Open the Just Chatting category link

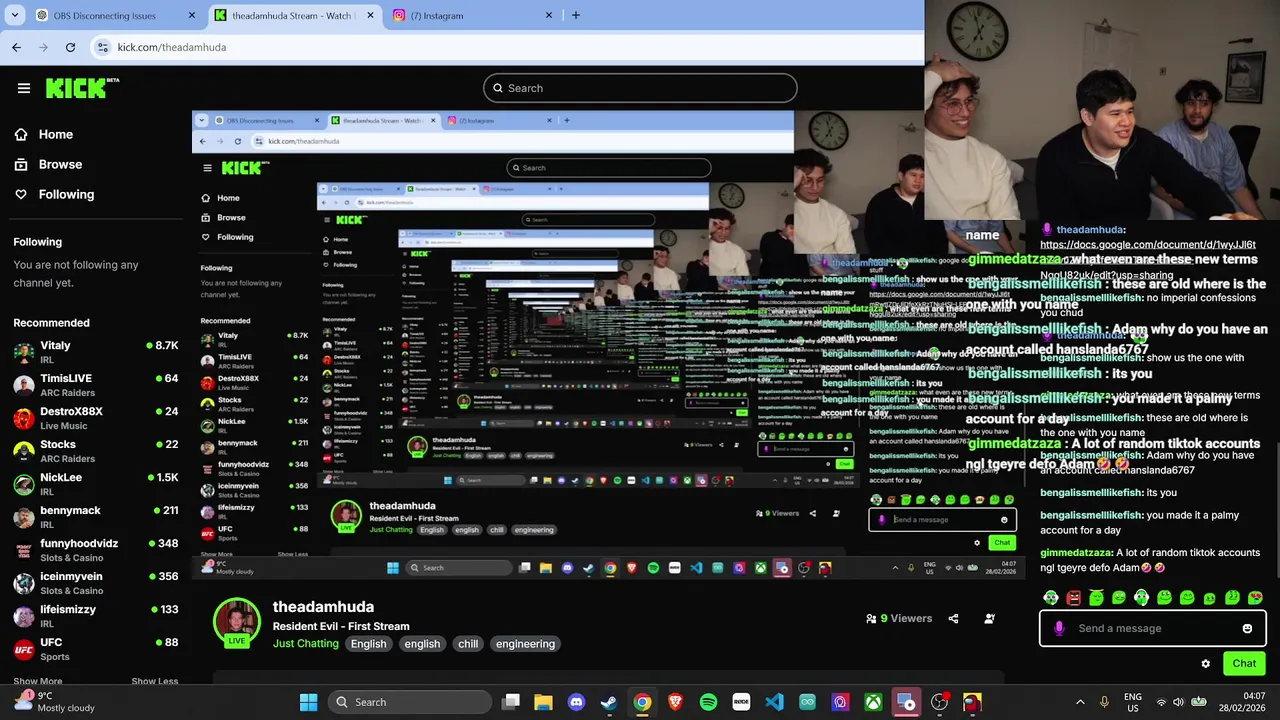coord(306,644)
